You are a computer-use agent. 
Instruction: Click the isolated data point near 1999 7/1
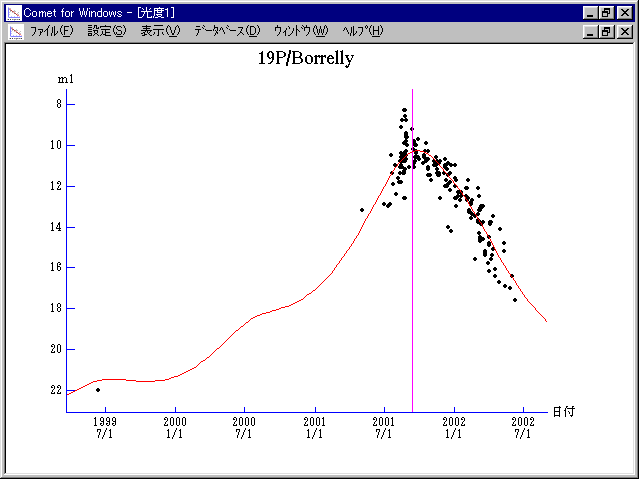[97, 389]
